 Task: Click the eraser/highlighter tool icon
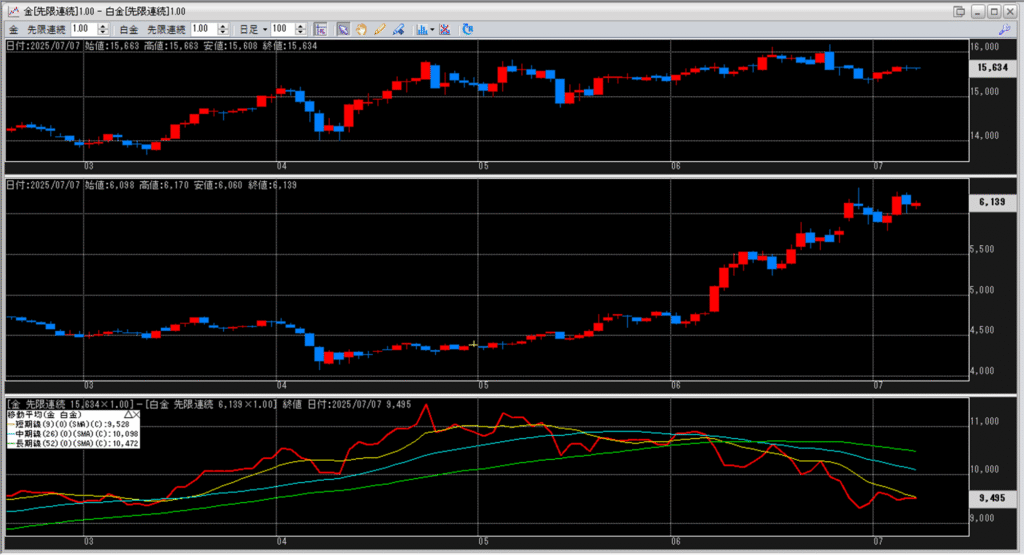click(x=397, y=30)
